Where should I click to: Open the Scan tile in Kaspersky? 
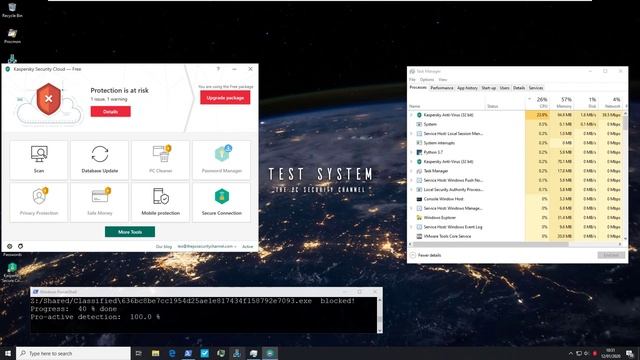pos(39,160)
